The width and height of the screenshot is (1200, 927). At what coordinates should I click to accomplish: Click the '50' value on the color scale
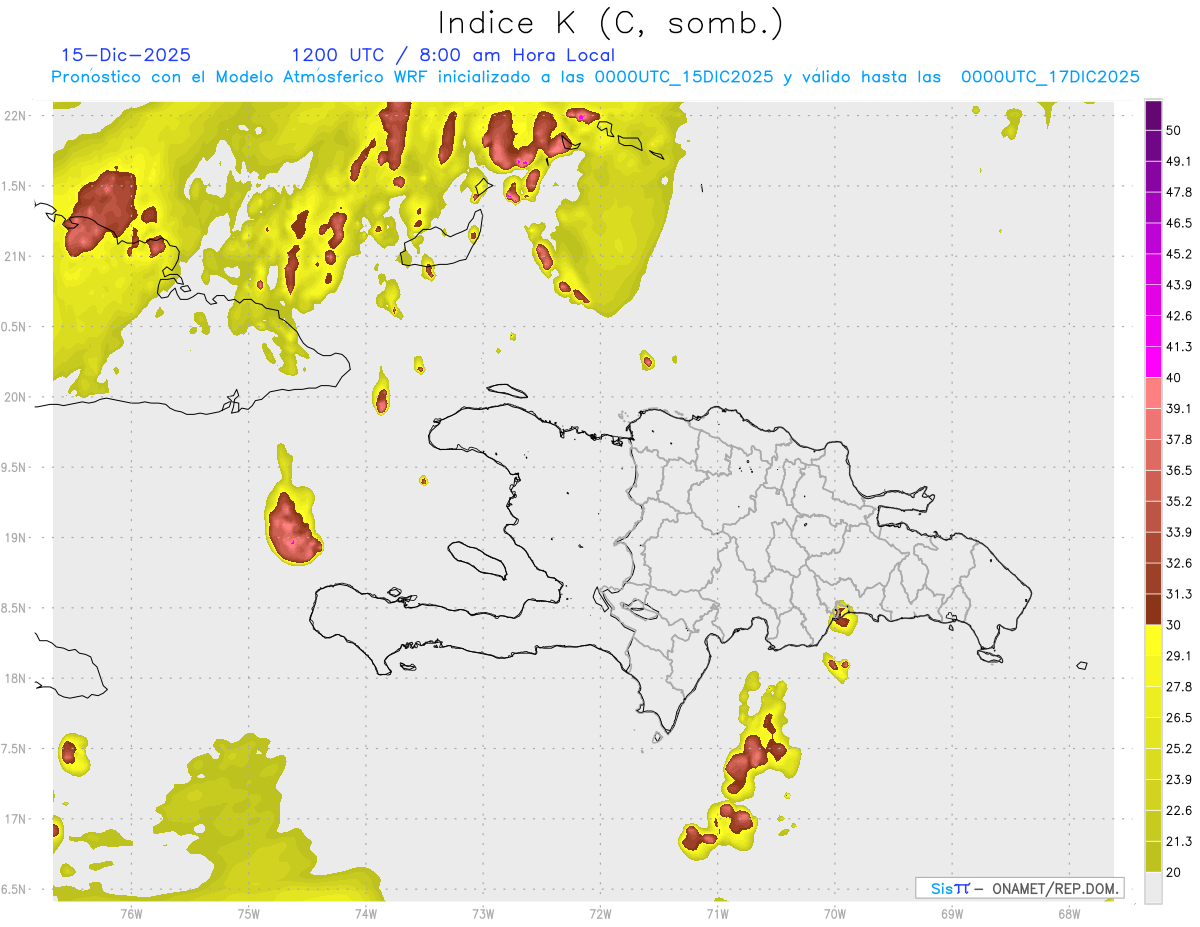coord(1174,130)
